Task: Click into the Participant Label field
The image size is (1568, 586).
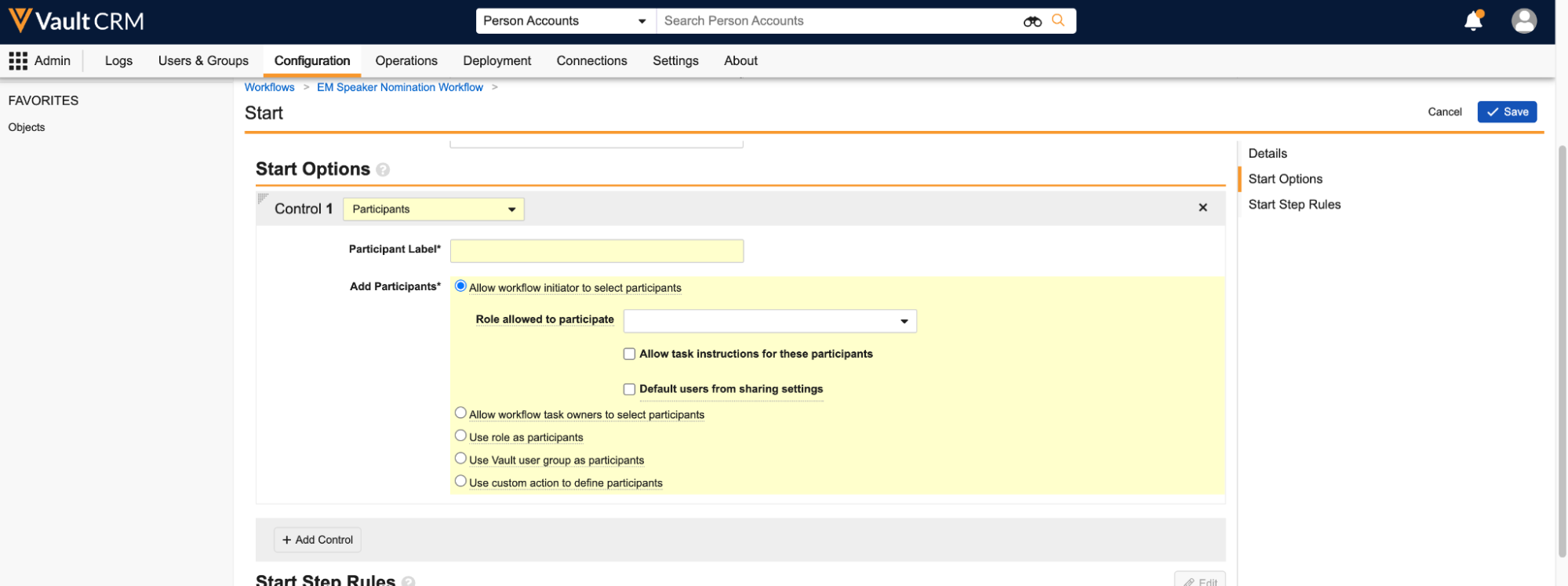Action: click(x=596, y=251)
